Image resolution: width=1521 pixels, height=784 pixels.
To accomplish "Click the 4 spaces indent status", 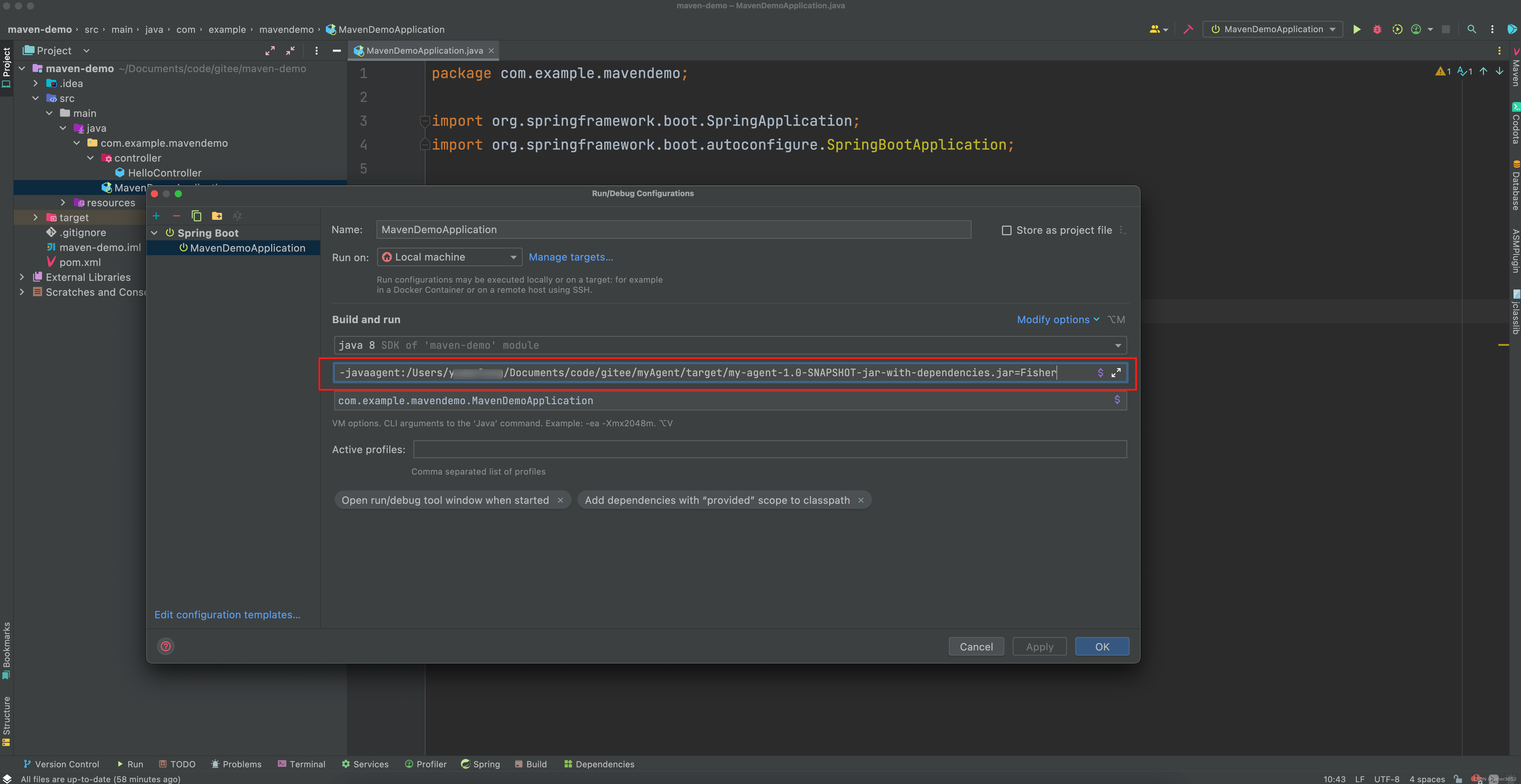I will click(x=1426, y=779).
